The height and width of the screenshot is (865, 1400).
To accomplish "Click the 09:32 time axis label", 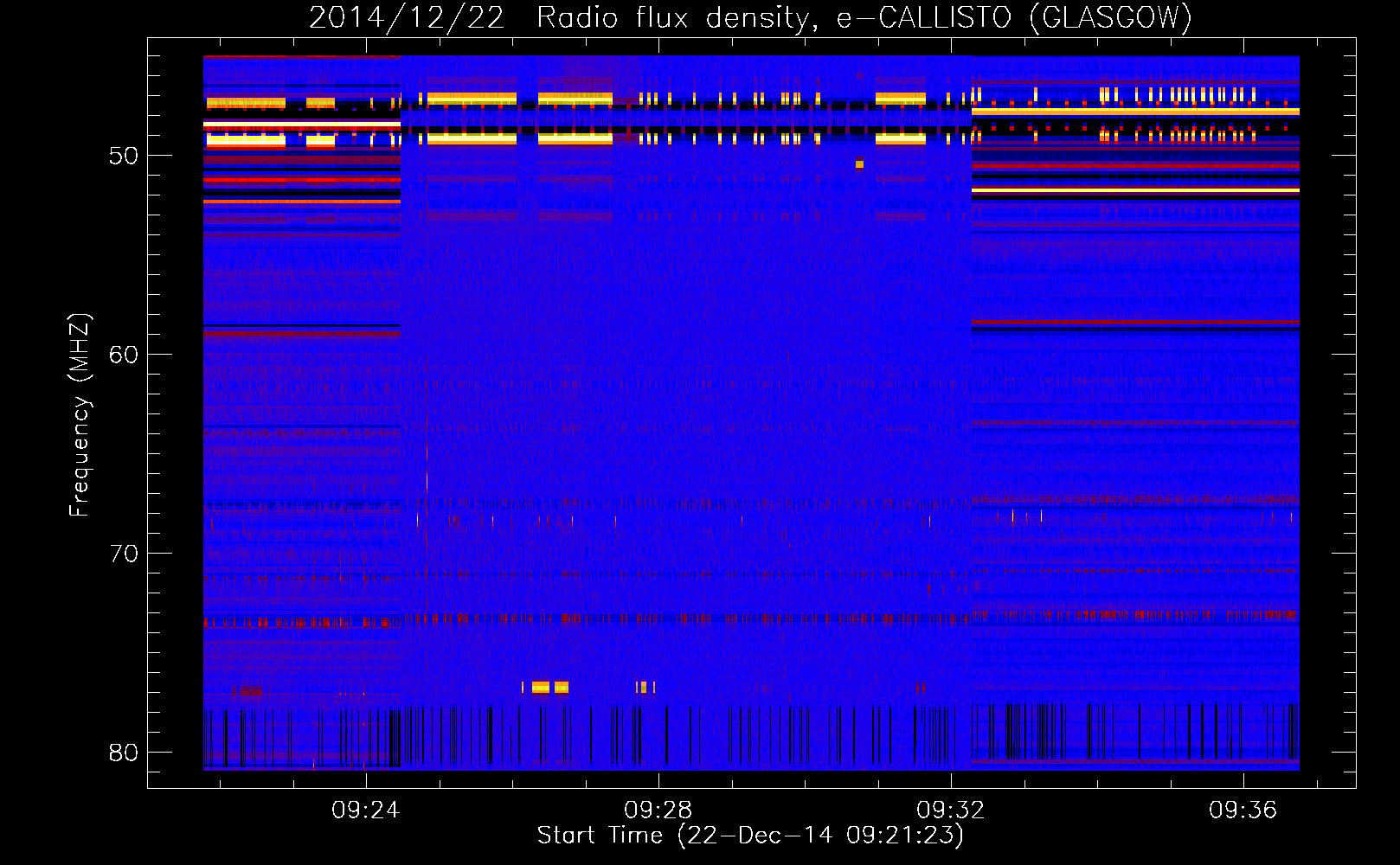I will point(951,810).
